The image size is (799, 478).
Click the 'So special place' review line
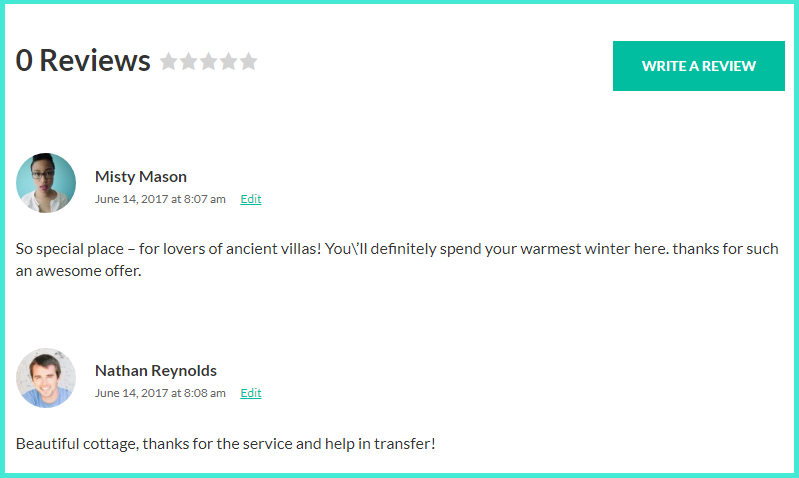coord(397,249)
